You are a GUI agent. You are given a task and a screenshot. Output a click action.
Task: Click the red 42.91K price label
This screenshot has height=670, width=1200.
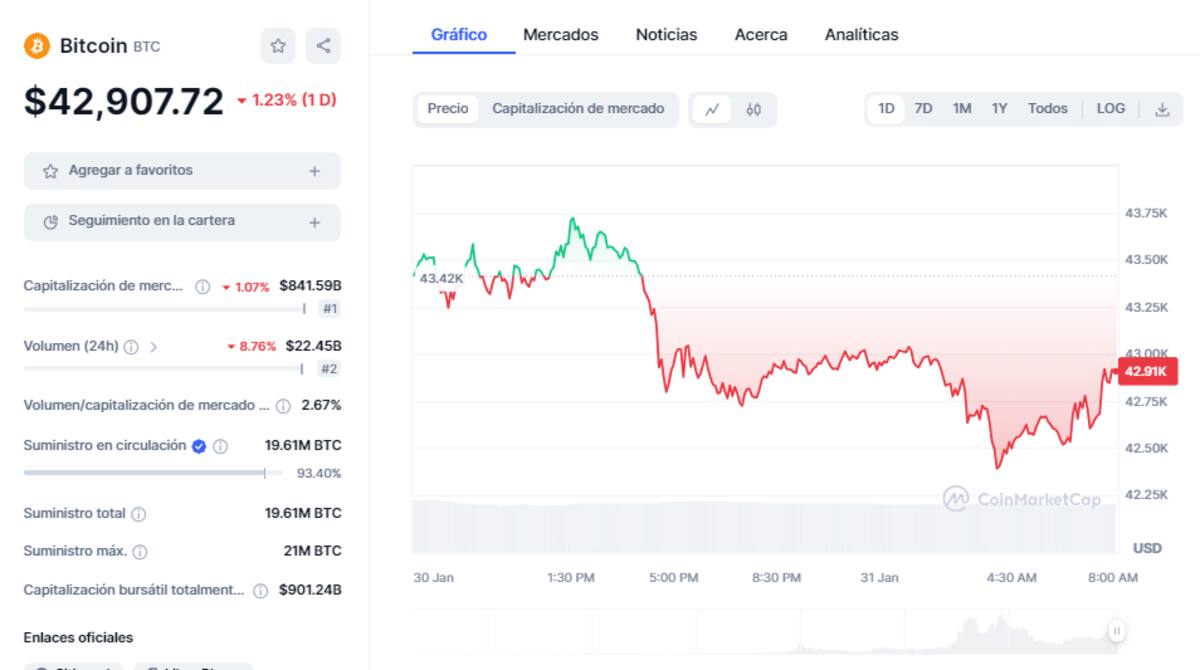coord(1148,372)
